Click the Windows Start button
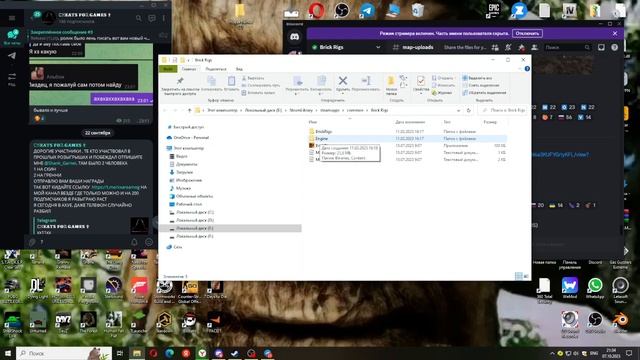640x360 pixels. point(7,353)
